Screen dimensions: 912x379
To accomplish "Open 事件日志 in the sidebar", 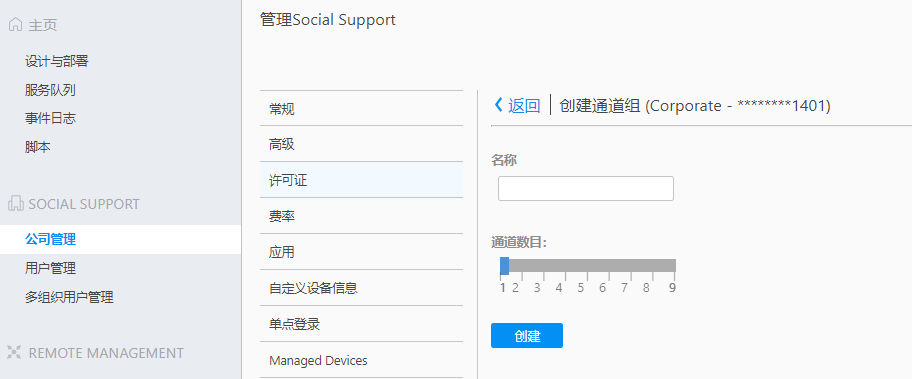I will [x=50, y=119].
